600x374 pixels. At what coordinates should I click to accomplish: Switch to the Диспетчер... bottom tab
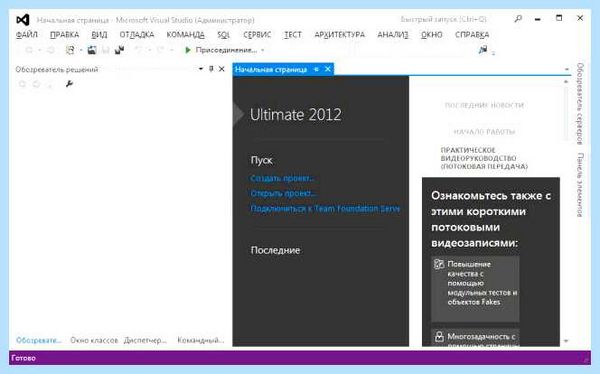145,340
